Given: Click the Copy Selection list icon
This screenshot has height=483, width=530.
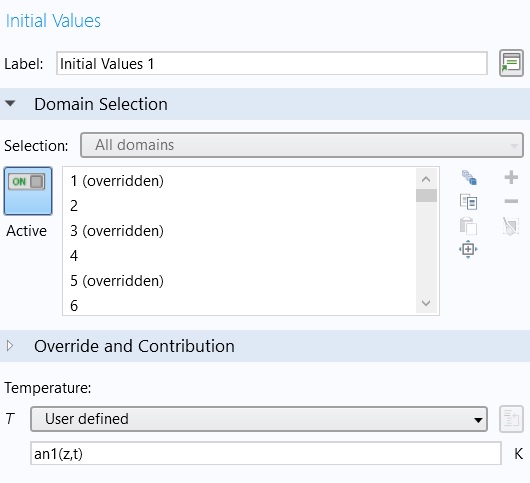Looking at the screenshot, I should point(468,202).
